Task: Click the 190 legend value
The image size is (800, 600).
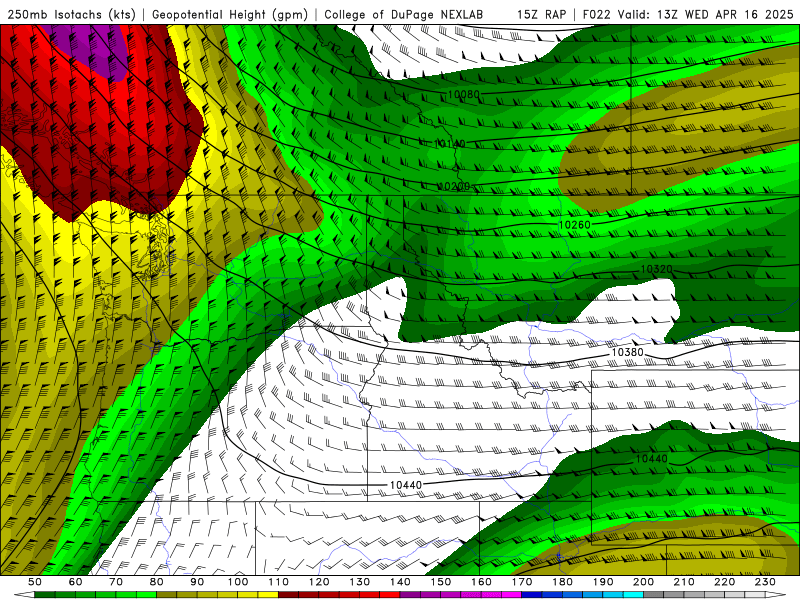Action: (x=603, y=582)
